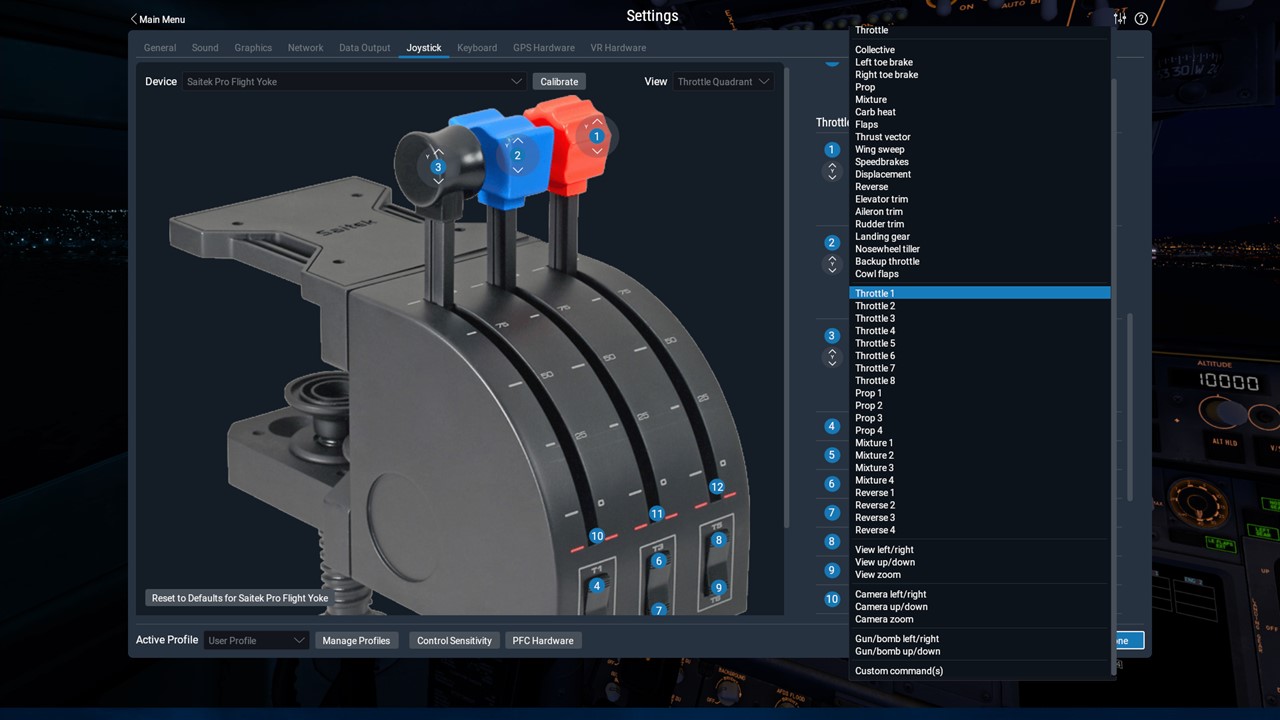Click marker 12 at the right lever base
The height and width of the screenshot is (720, 1280).
(x=716, y=487)
